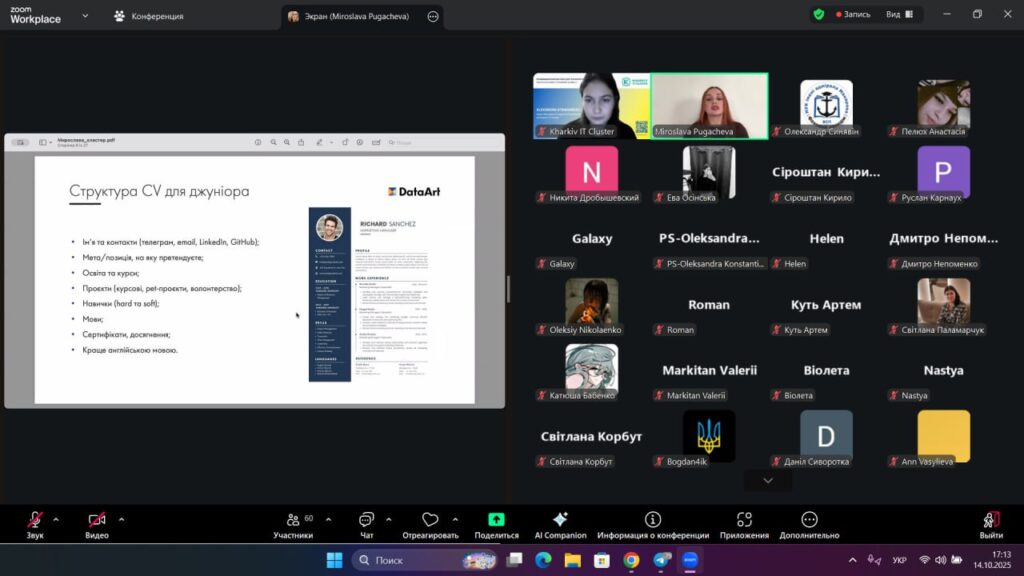Select the Экран (Miroslava Pugacheva) tab
1024x576 pixels.
pyautogui.click(x=355, y=17)
